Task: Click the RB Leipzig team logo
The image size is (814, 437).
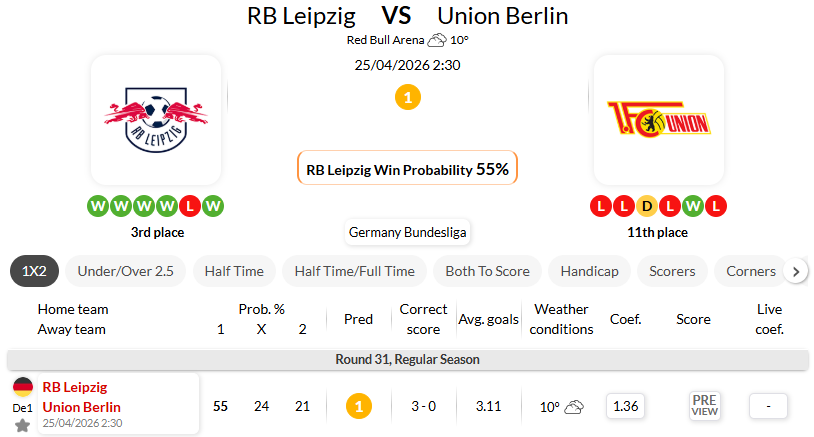Action: (x=156, y=120)
